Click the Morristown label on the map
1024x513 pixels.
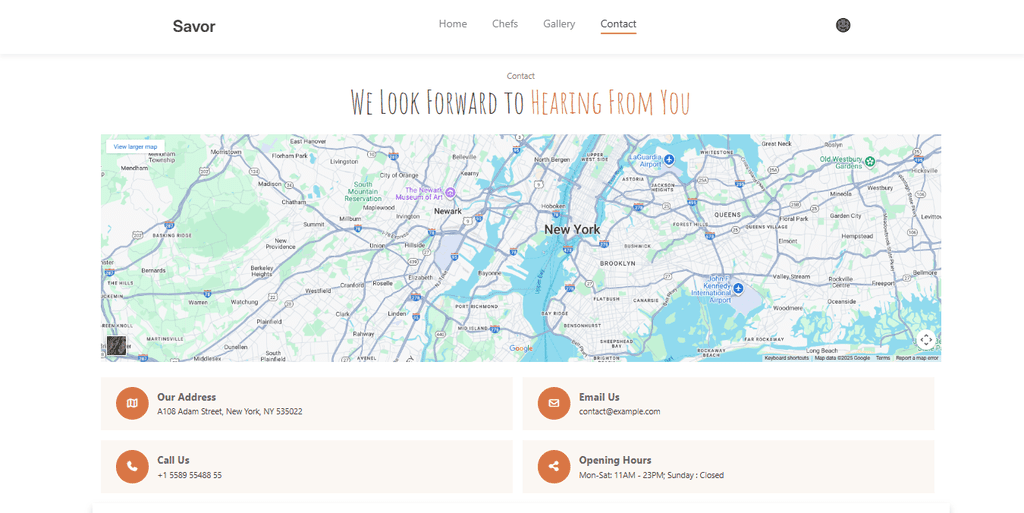226,152
